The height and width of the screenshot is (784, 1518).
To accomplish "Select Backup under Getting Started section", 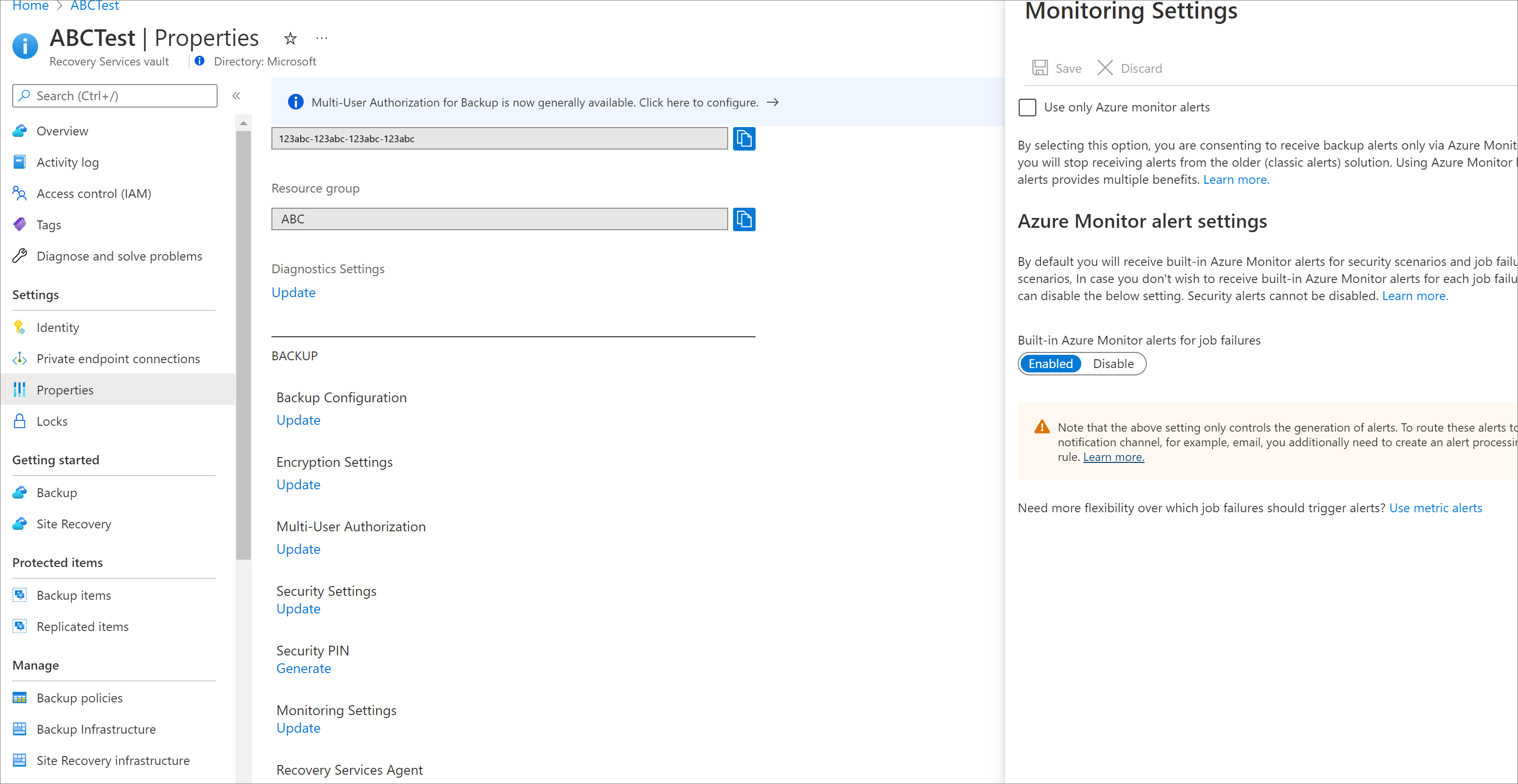I will (x=56, y=493).
